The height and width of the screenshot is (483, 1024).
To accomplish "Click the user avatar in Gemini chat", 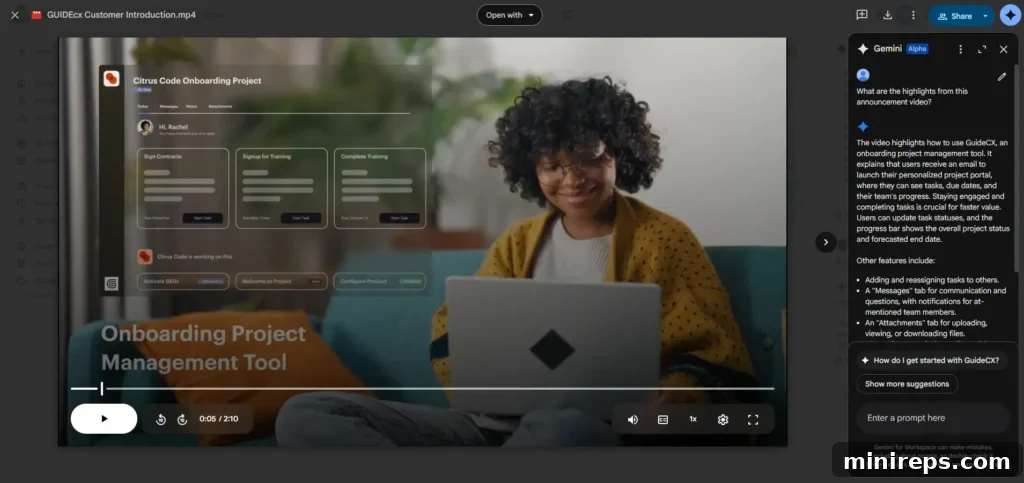I will click(863, 75).
